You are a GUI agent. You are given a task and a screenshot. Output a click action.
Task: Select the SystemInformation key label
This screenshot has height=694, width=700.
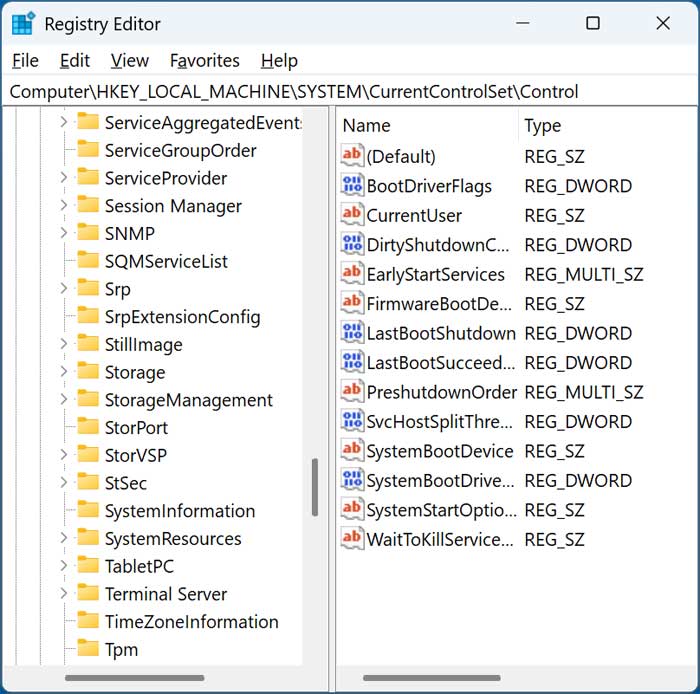(x=180, y=511)
